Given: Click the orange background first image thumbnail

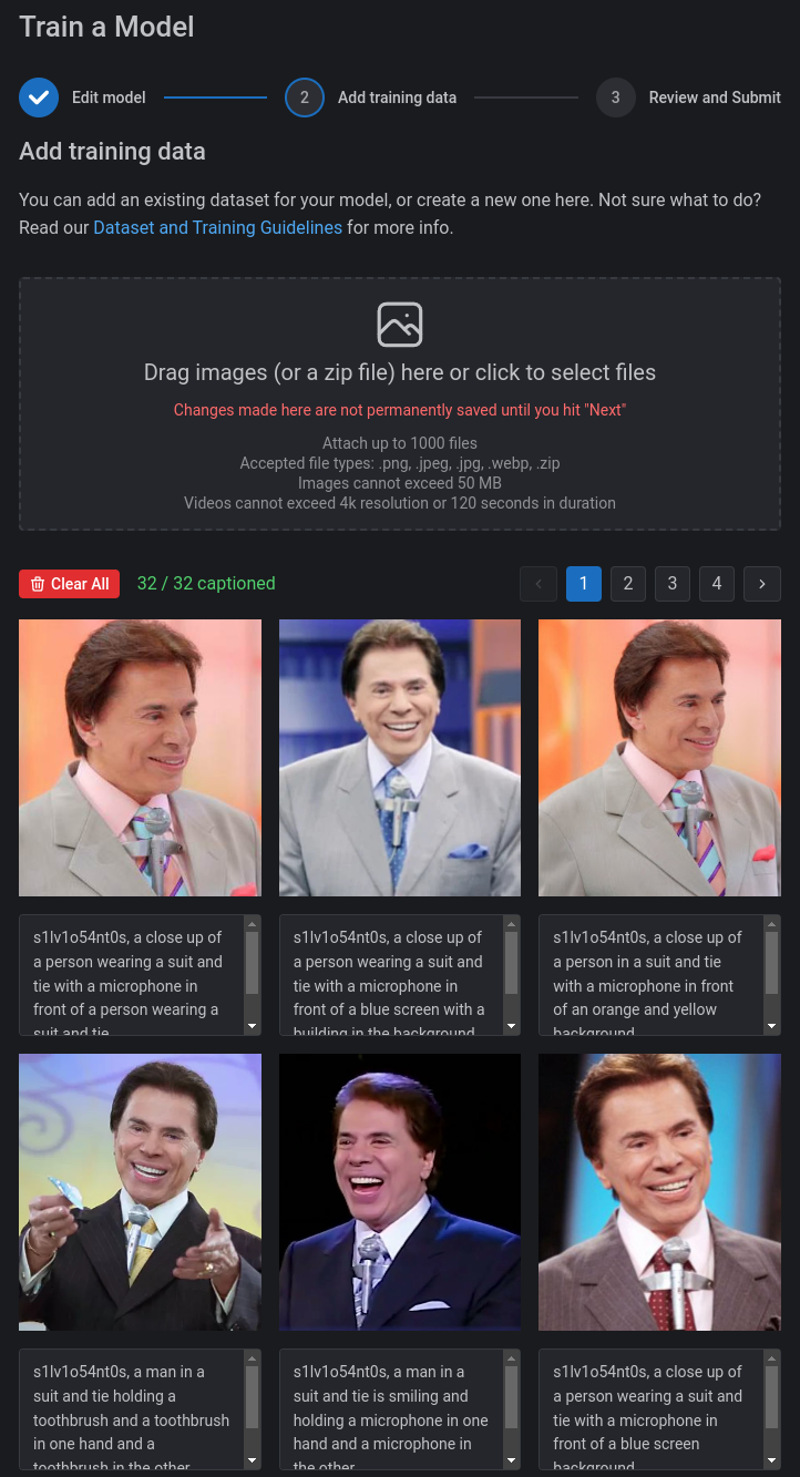Looking at the screenshot, I should point(140,757).
